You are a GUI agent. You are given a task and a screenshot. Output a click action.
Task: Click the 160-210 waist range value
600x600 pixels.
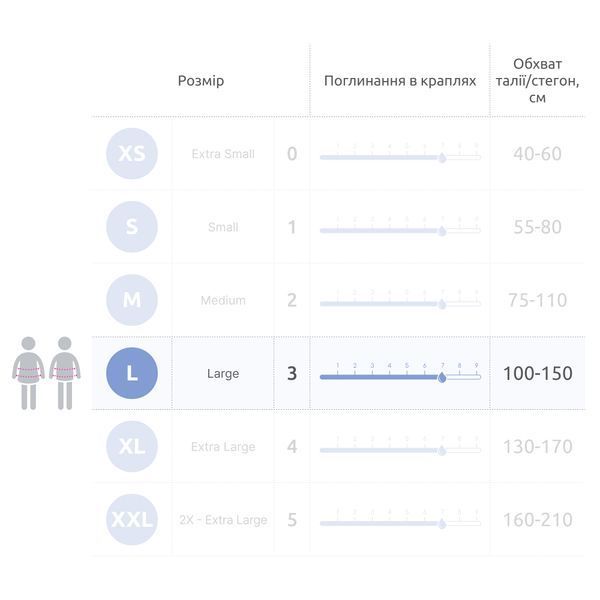[538, 520]
